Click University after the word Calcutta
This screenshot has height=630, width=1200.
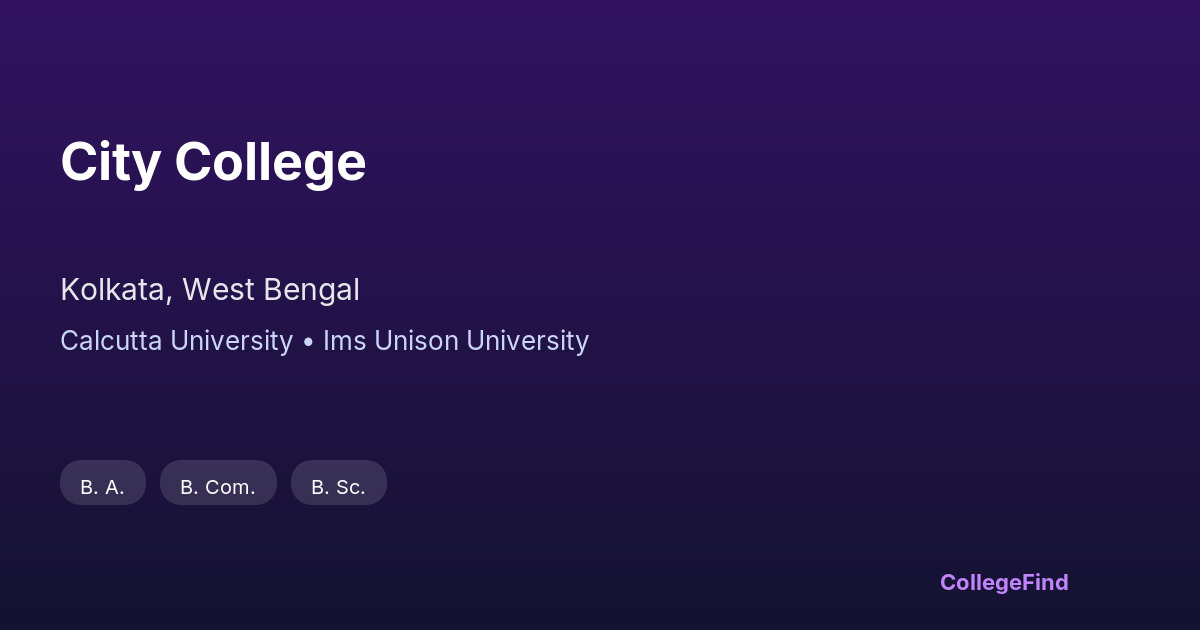[x=231, y=341]
